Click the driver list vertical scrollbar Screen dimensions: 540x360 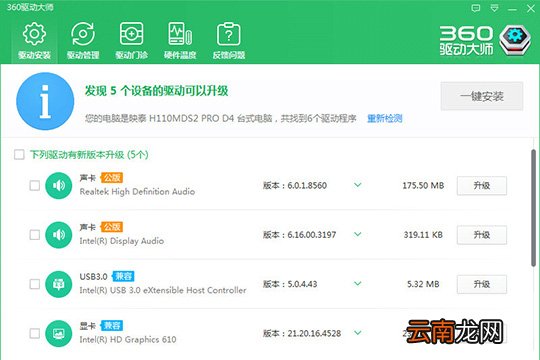coord(533,208)
